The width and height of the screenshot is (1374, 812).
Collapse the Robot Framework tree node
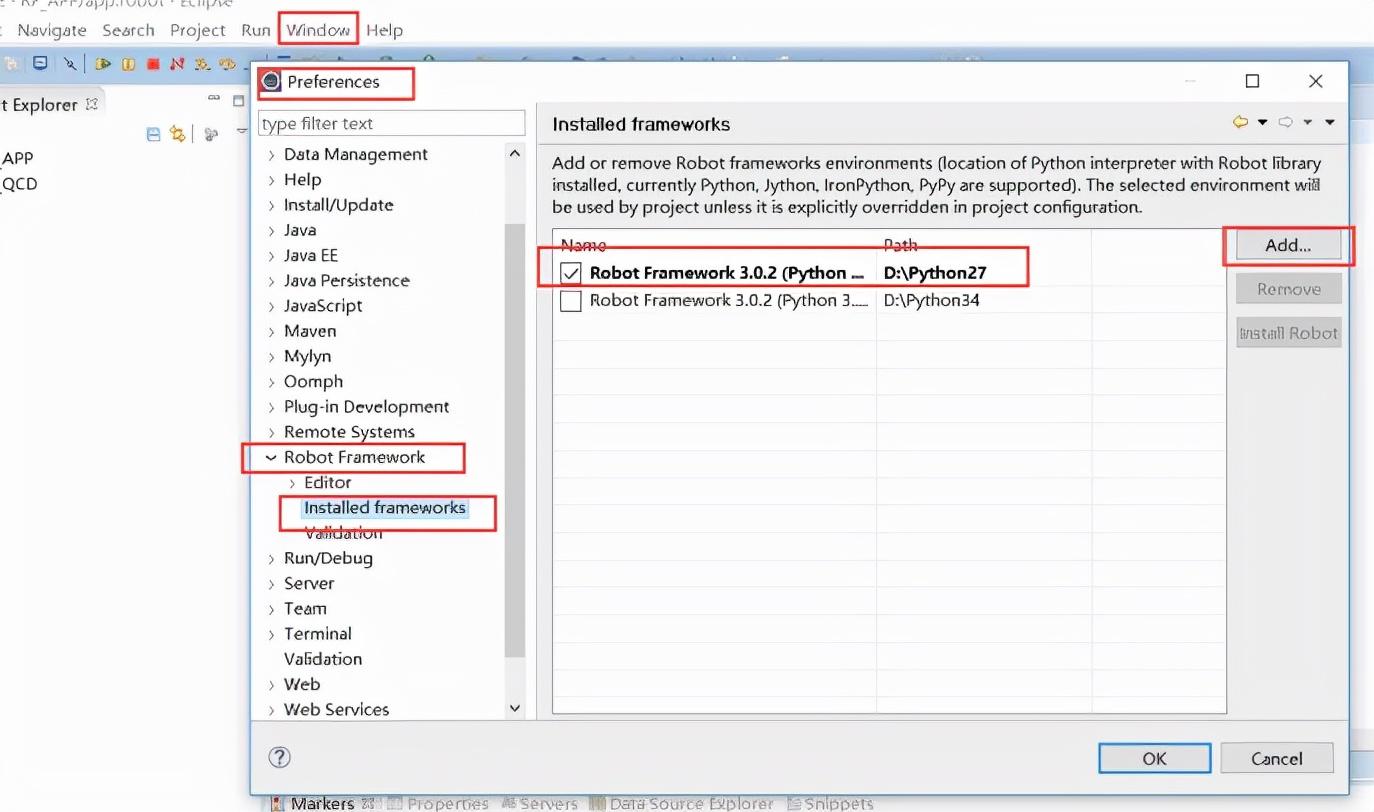[x=270, y=457]
